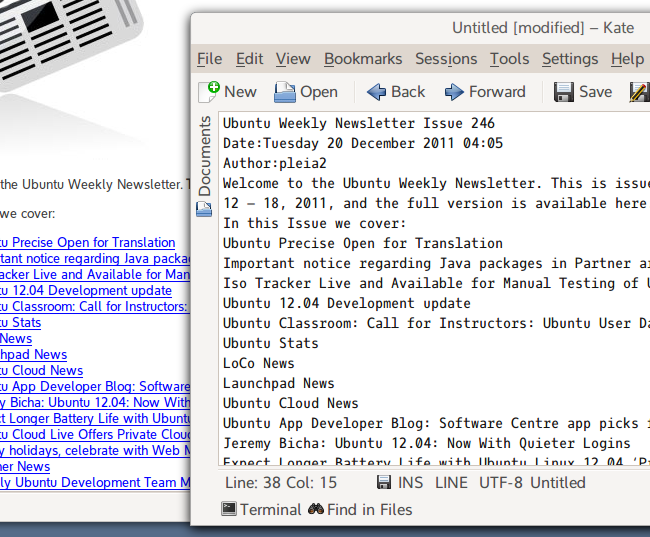Click the 'Ubuntu Stats' line in editor
Viewport: 650px width, 537px height.
pos(271,343)
